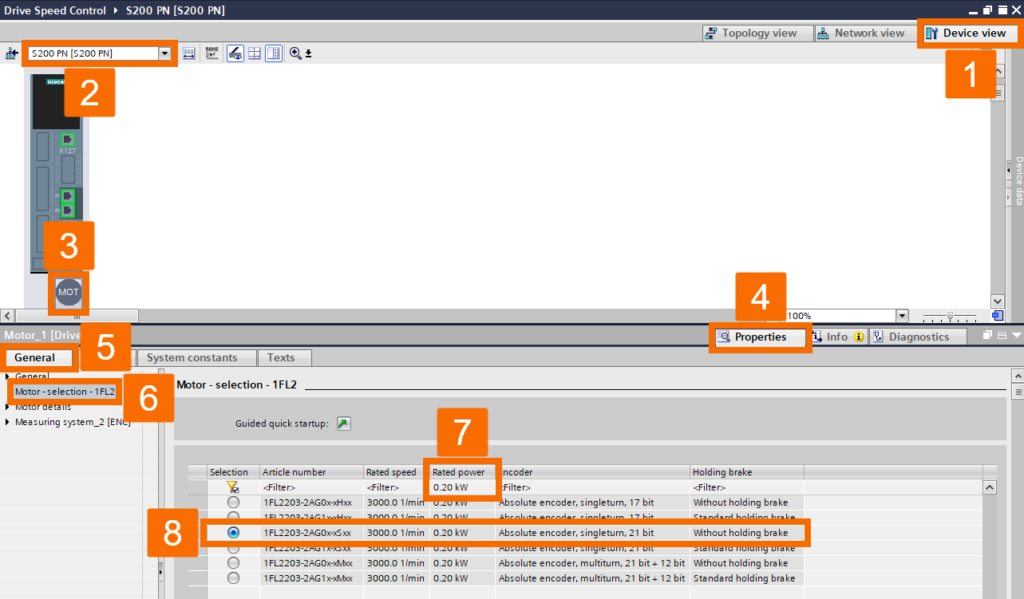Click scroll left arrow of device view
Screen dimensions: 1024x599
click(x=7, y=316)
